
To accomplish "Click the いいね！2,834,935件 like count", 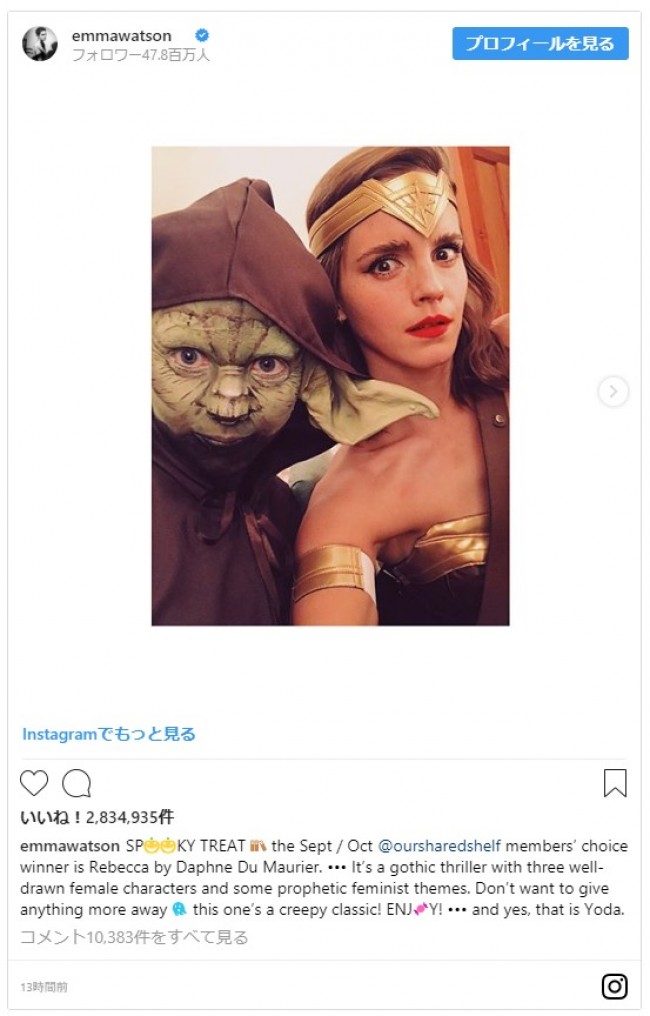I will [x=97, y=817].
